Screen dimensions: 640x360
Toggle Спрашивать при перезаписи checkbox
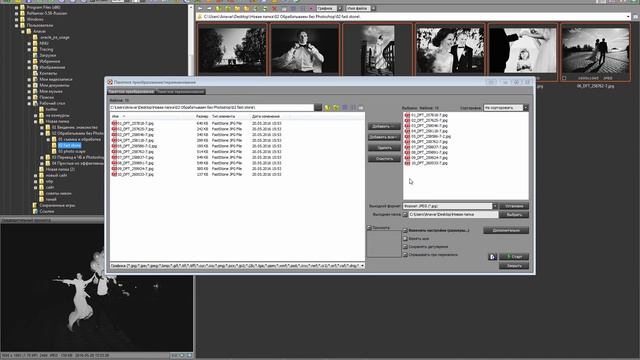[x=405, y=255]
